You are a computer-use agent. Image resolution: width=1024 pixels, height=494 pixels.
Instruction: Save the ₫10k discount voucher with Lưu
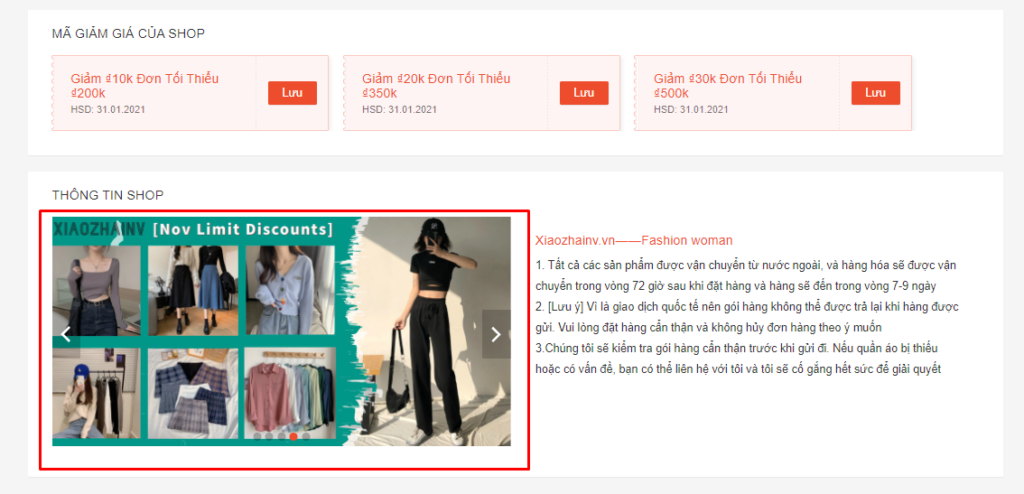point(292,93)
